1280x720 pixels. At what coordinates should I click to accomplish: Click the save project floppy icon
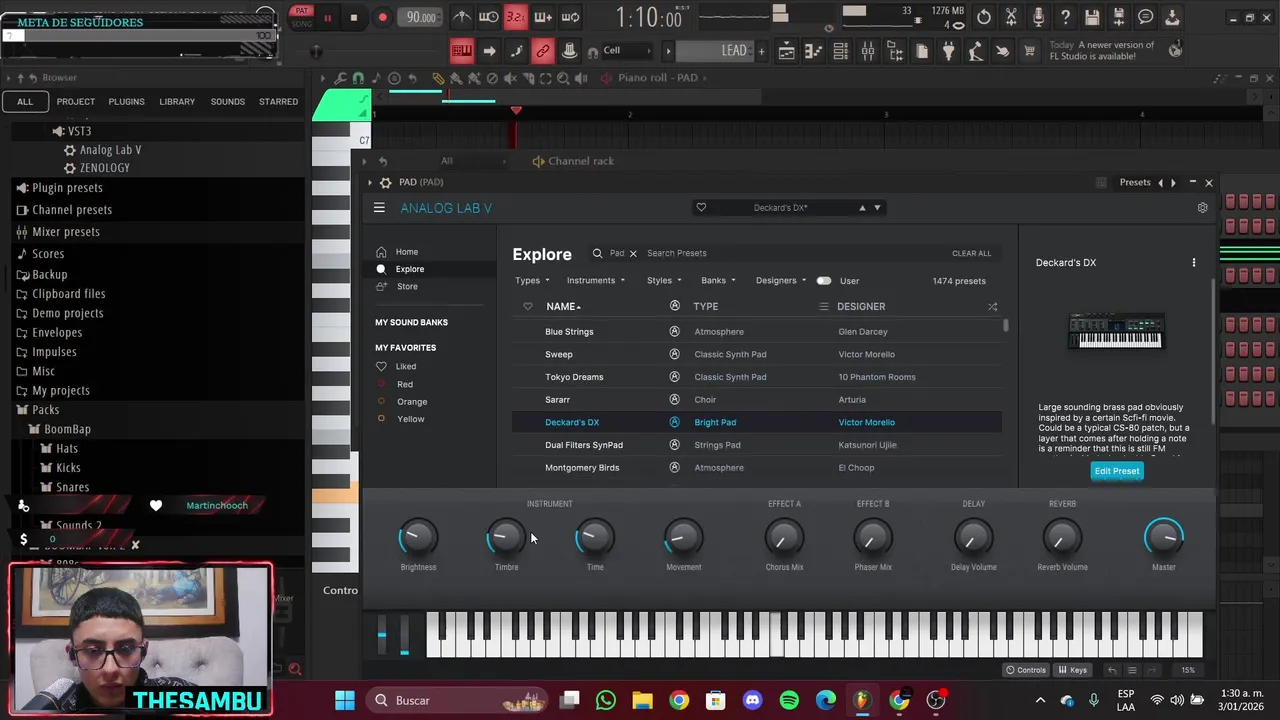[1092, 17]
